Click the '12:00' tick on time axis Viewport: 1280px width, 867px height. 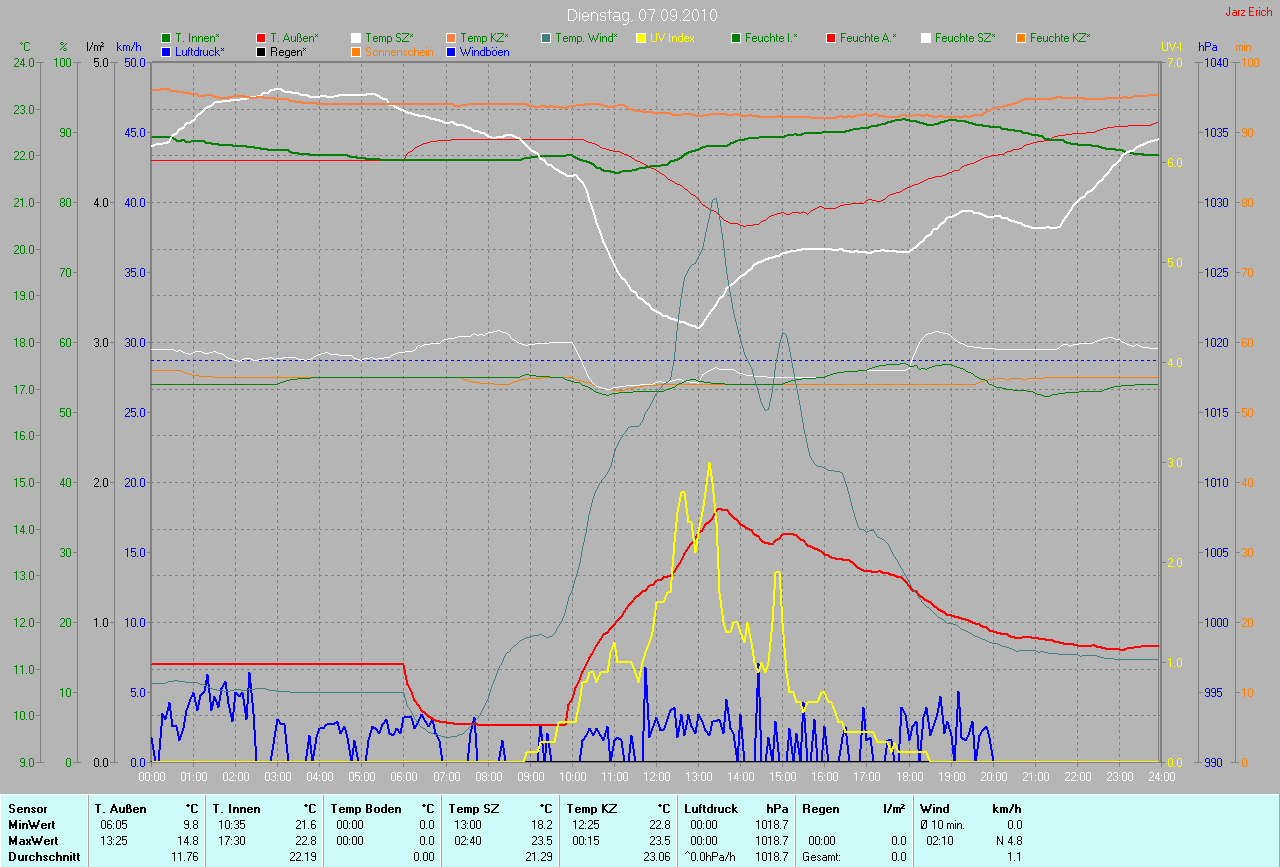coord(656,775)
